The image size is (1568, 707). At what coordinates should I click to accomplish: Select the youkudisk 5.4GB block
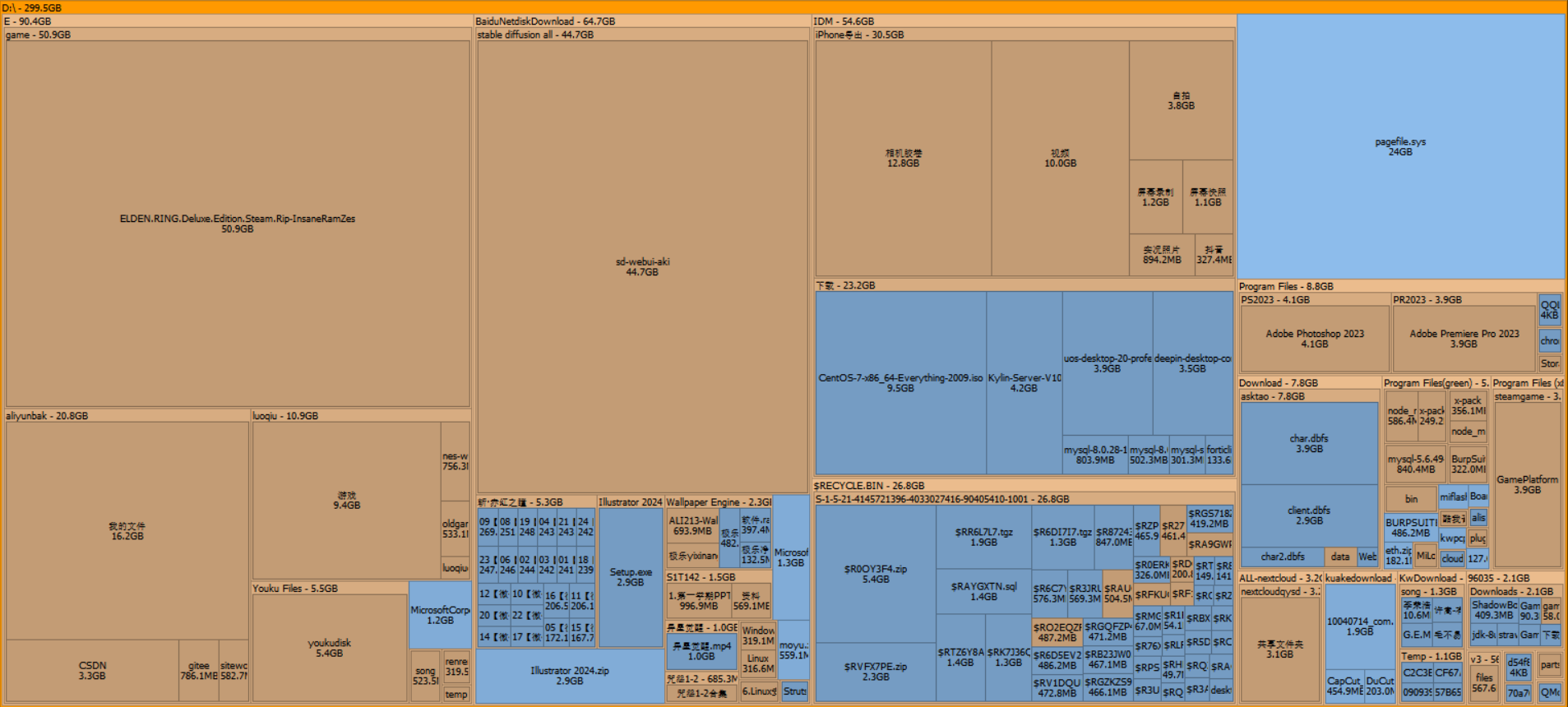click(330, 648)
